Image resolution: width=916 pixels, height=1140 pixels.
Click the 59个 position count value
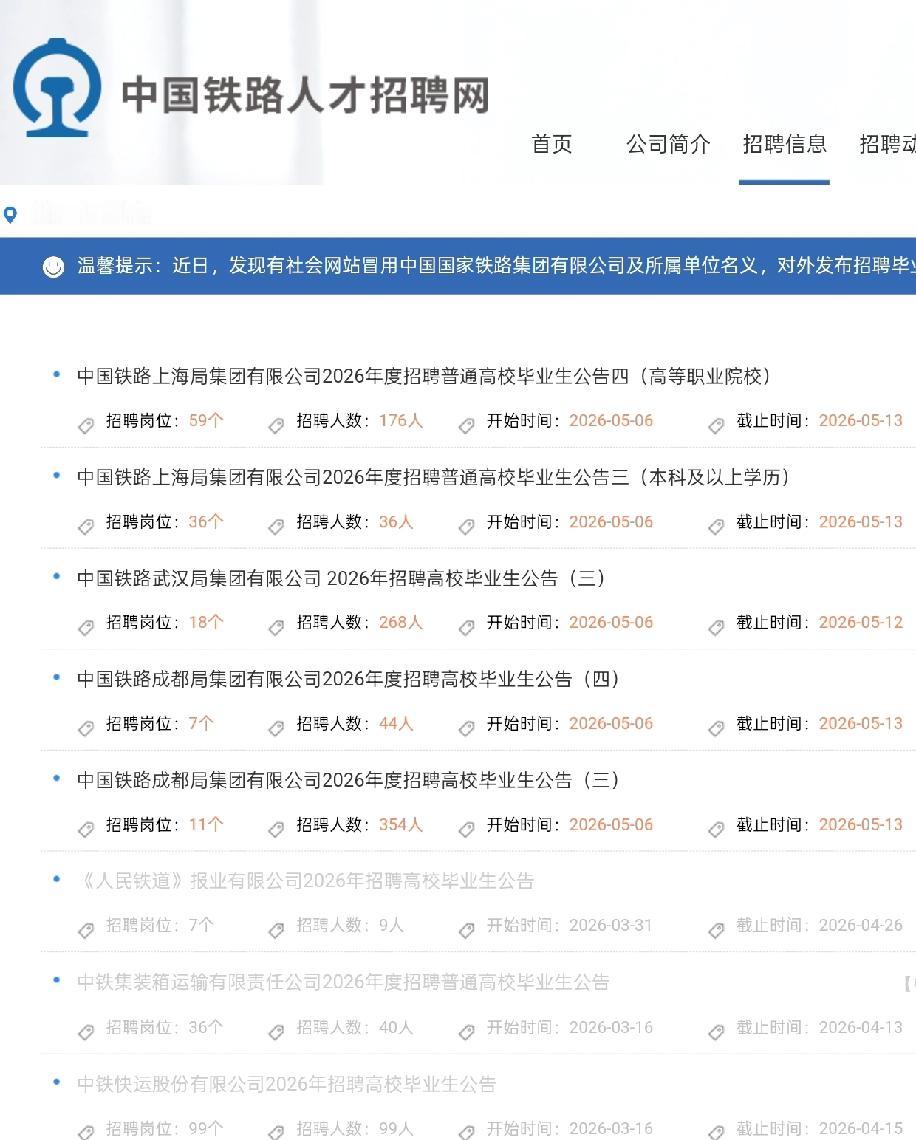point(206,420)
